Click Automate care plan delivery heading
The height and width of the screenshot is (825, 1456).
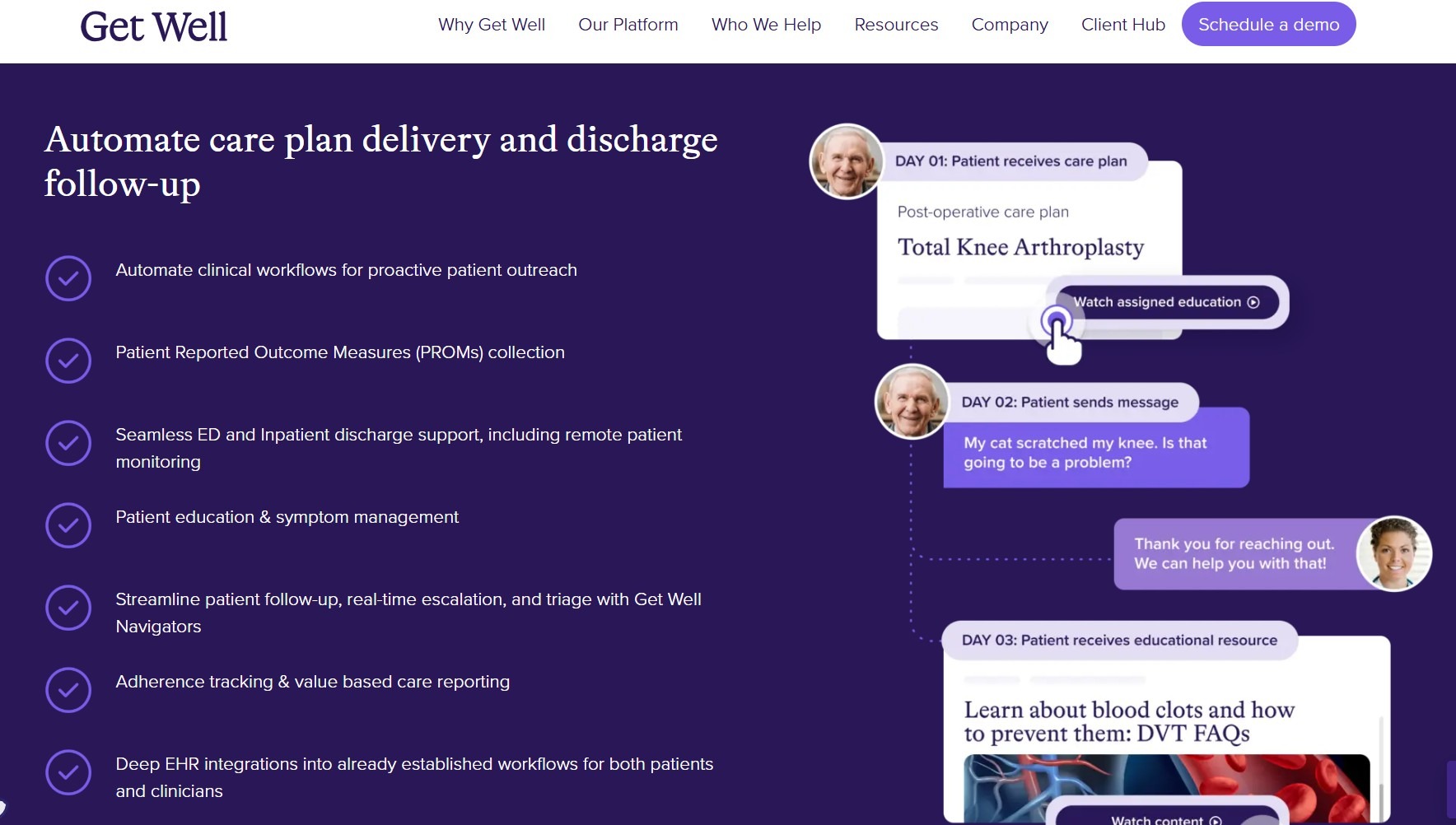point(381,161)
